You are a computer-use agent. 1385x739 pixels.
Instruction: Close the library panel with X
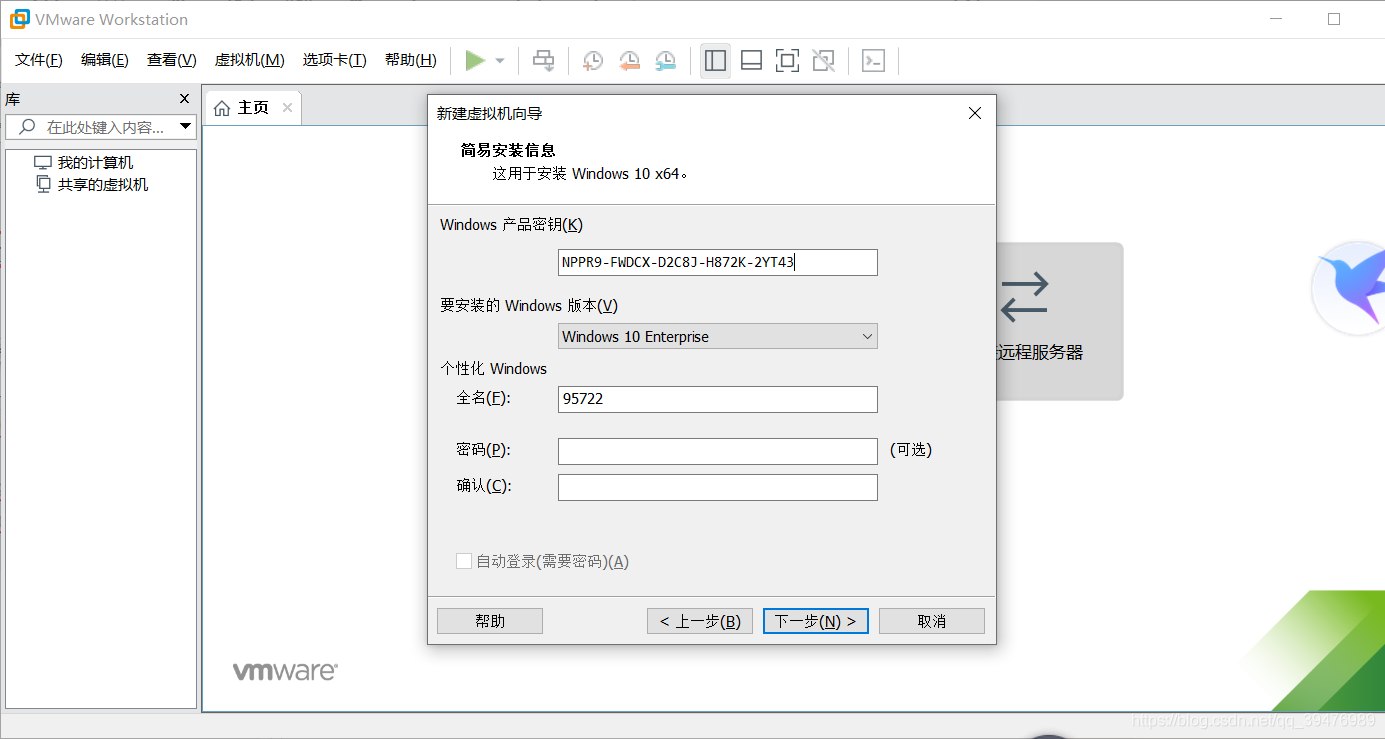coord(184,99)
